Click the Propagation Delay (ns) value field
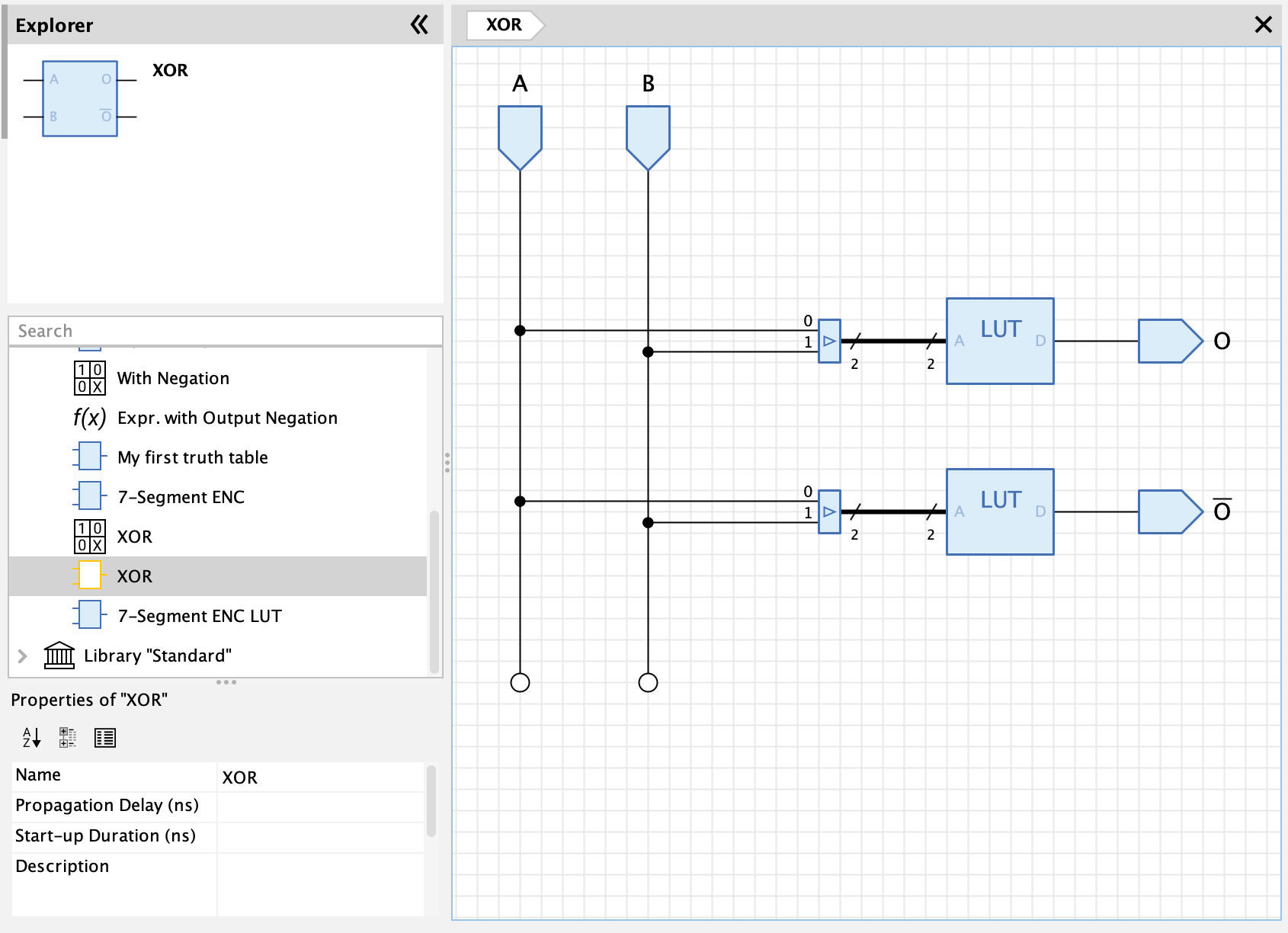The height and width of the screenshot is (933, 1288). tap(320, 807)
